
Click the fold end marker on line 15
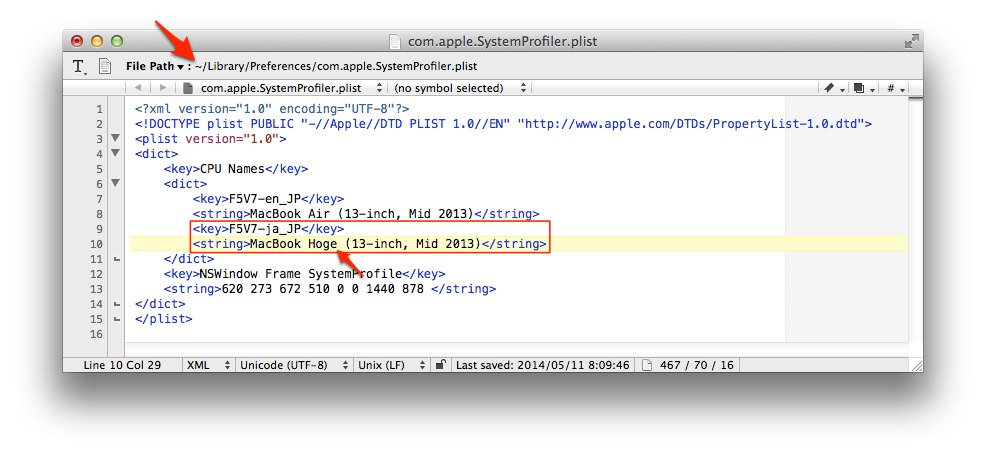pos(116,319)
